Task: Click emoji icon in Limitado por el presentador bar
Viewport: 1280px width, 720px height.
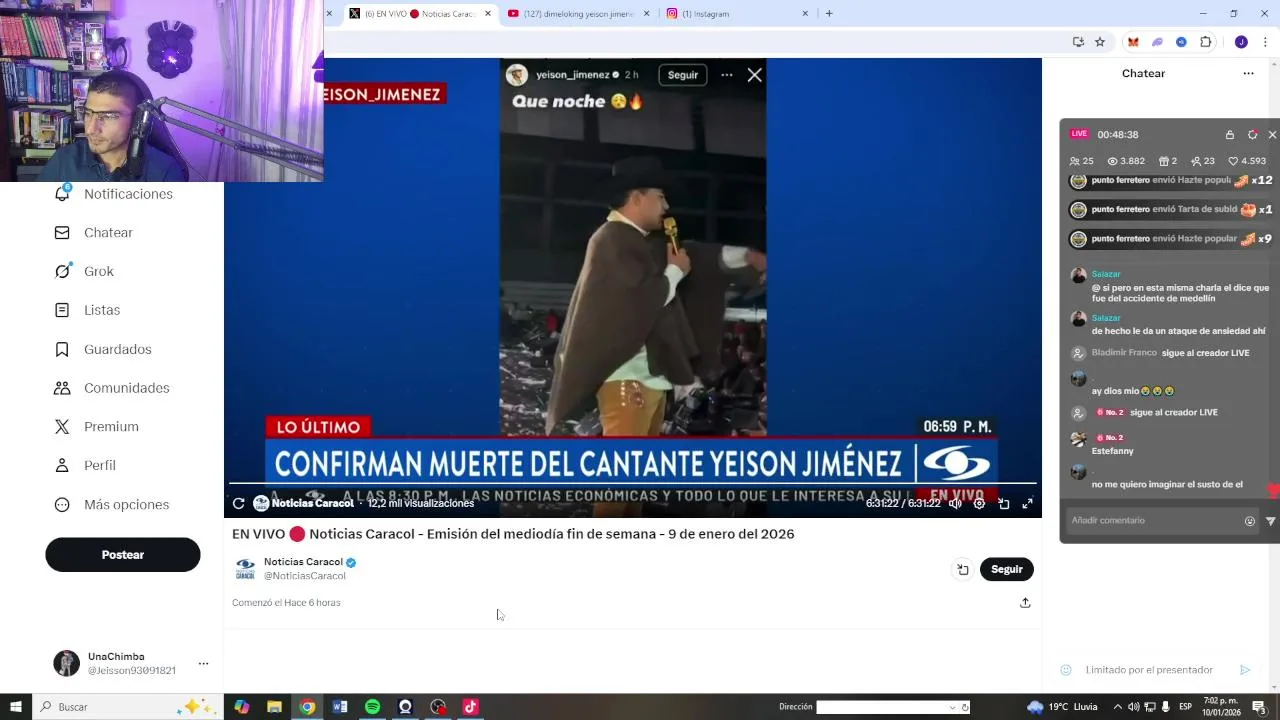Action: (x=1066, y=670)
